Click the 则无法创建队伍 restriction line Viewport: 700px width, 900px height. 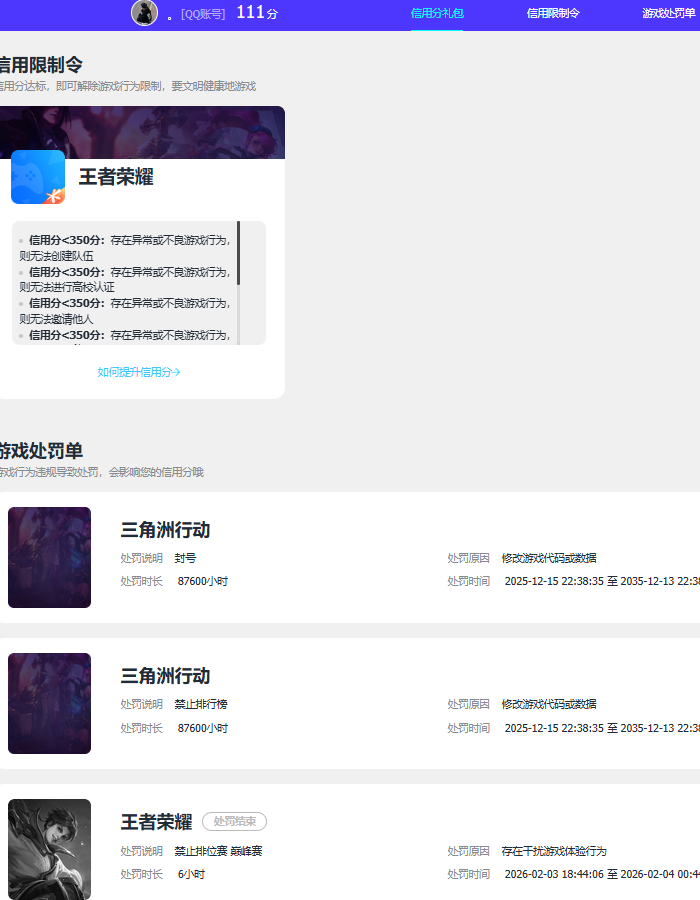pos(56,256)
